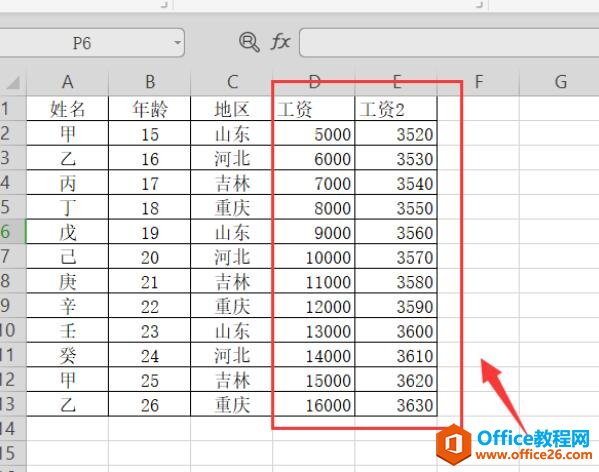Click the header cell '工资' in column D
Image resolution: width=599 pixels, height=472 pixels.
(x=314, y=108)
